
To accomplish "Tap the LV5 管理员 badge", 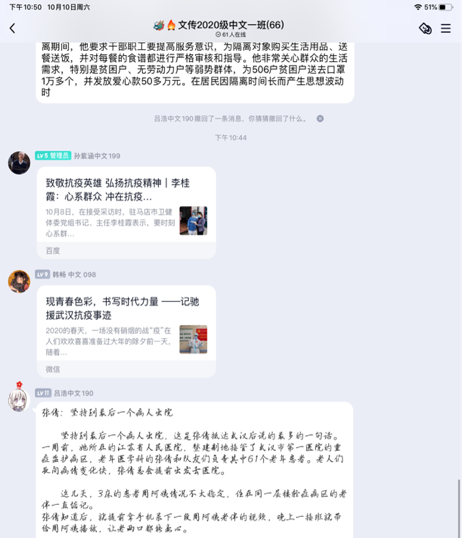I will [x=53, y=156].
